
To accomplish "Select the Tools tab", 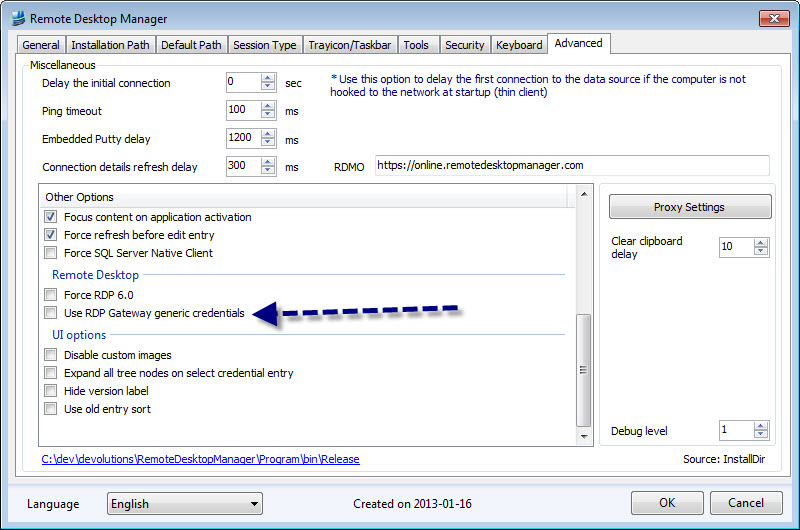I will point(416,45).
